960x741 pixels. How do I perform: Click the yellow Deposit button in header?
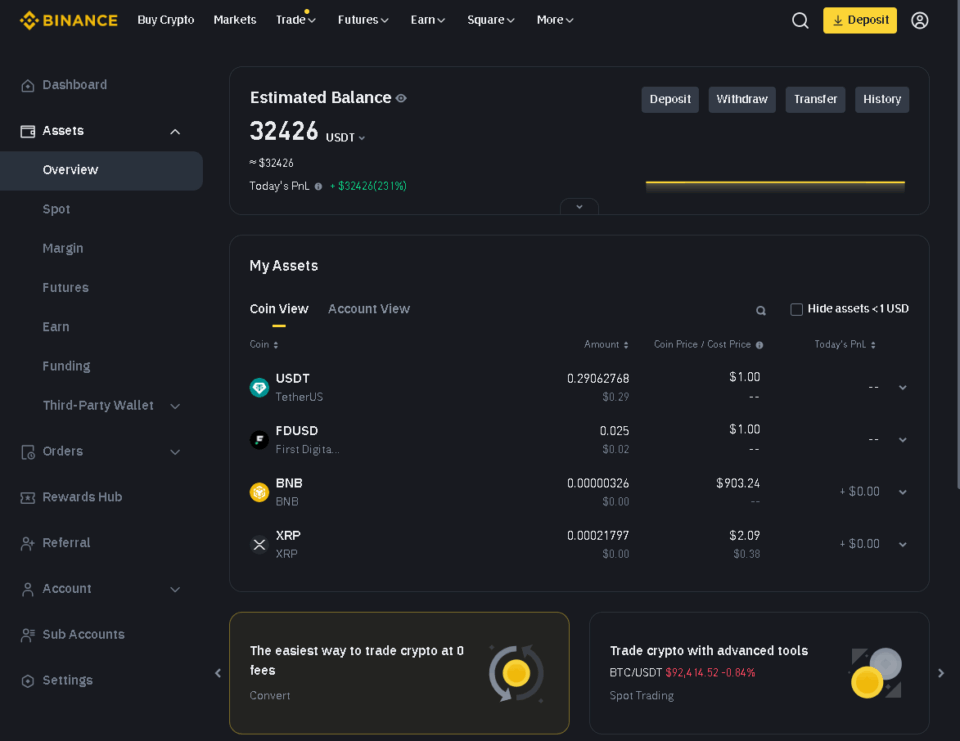pos(859,20)
